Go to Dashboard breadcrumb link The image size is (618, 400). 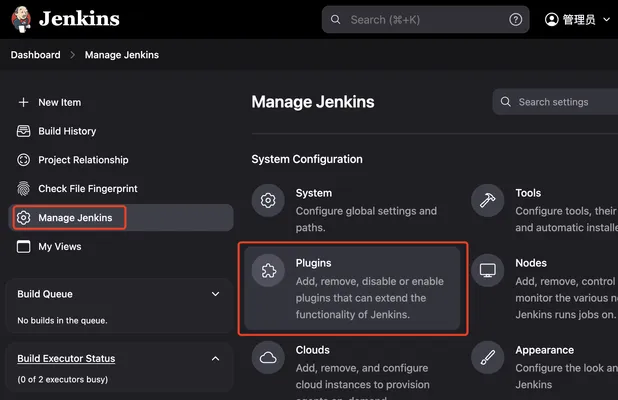pyautogui.click(x=35, y=55)
